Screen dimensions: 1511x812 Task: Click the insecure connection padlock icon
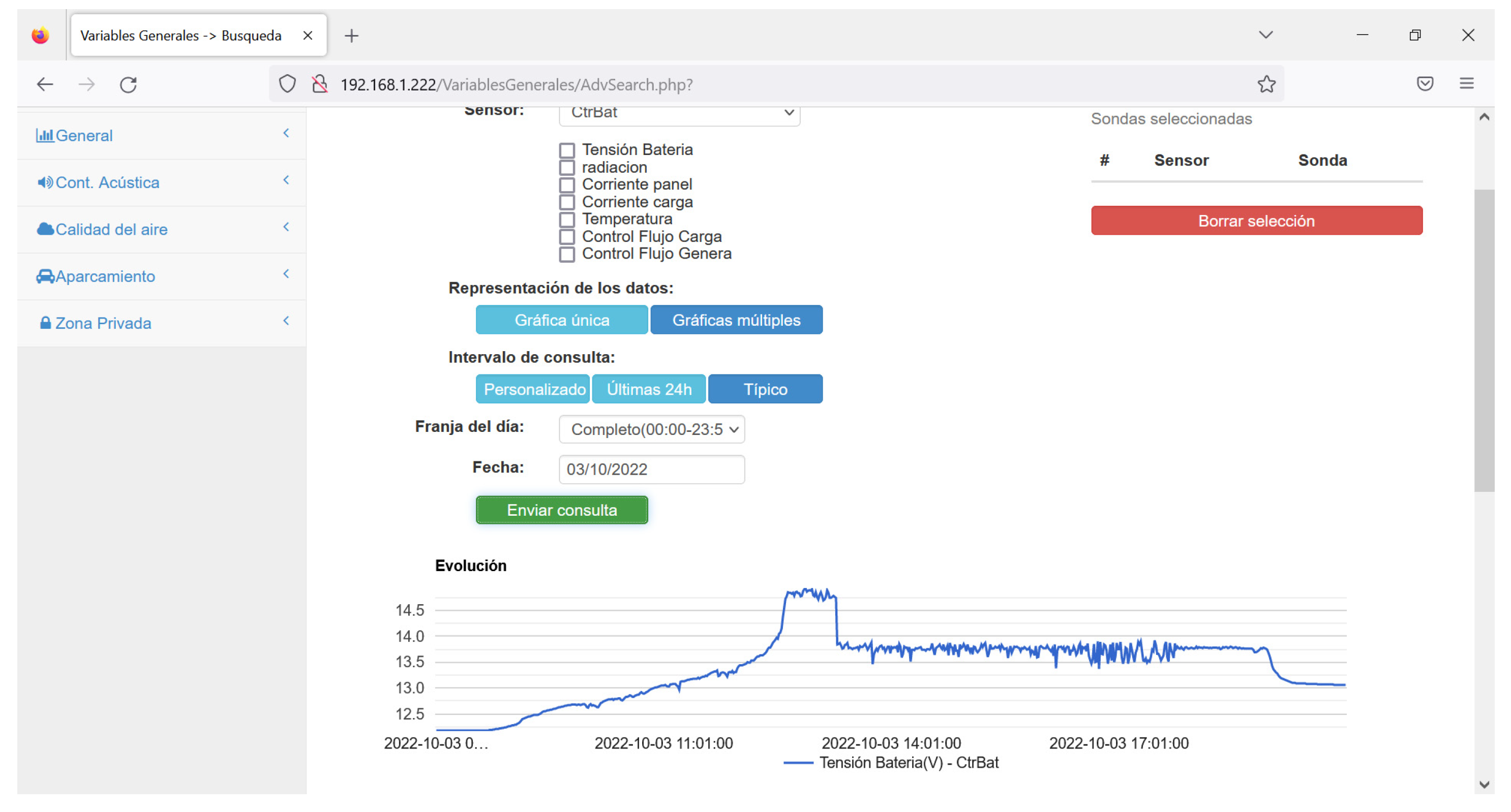(320, 84)
